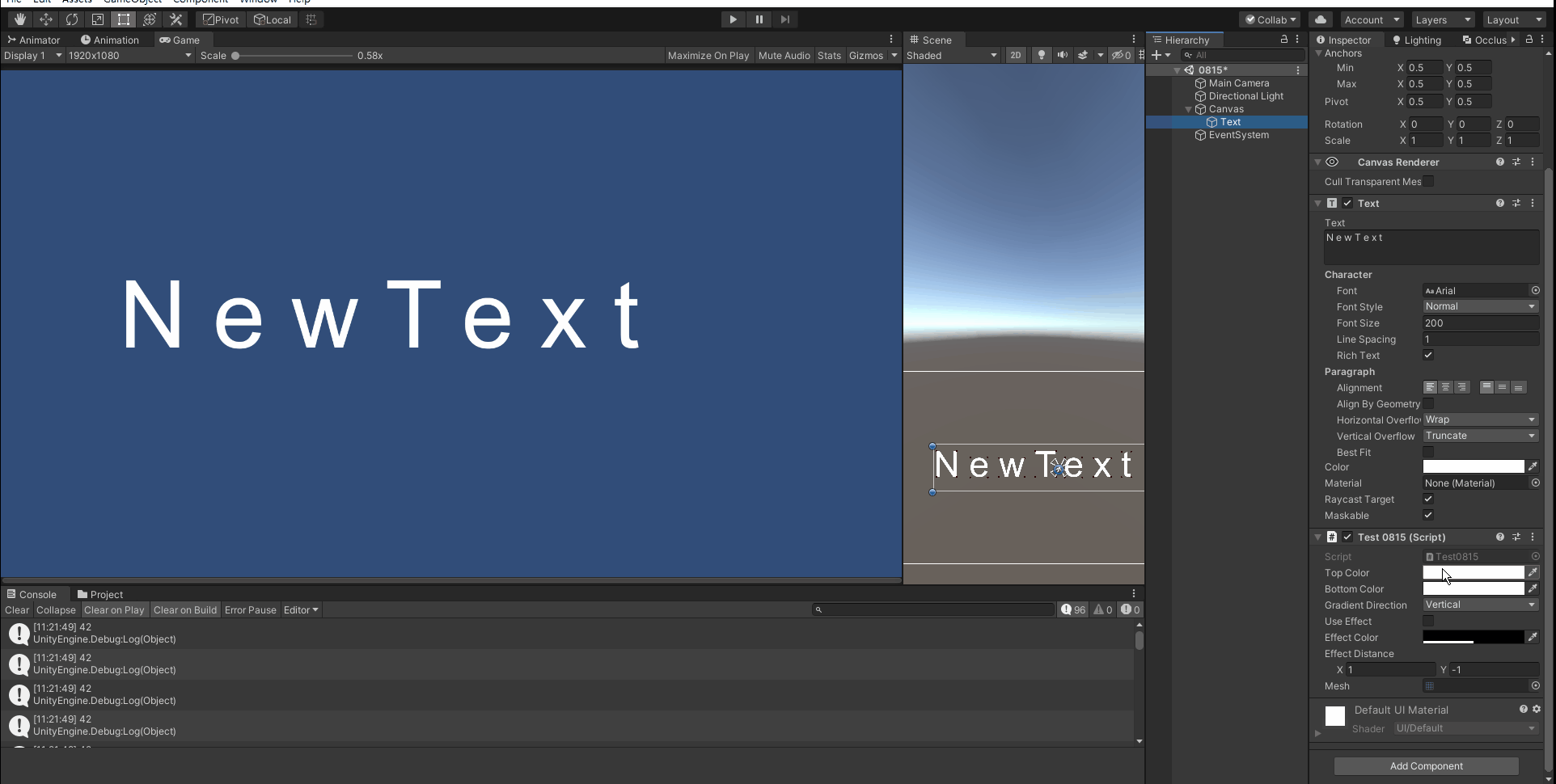Toggle Cull Transparent Mesh checkbox
1556x784 pixels.
tap(1428, 181)
